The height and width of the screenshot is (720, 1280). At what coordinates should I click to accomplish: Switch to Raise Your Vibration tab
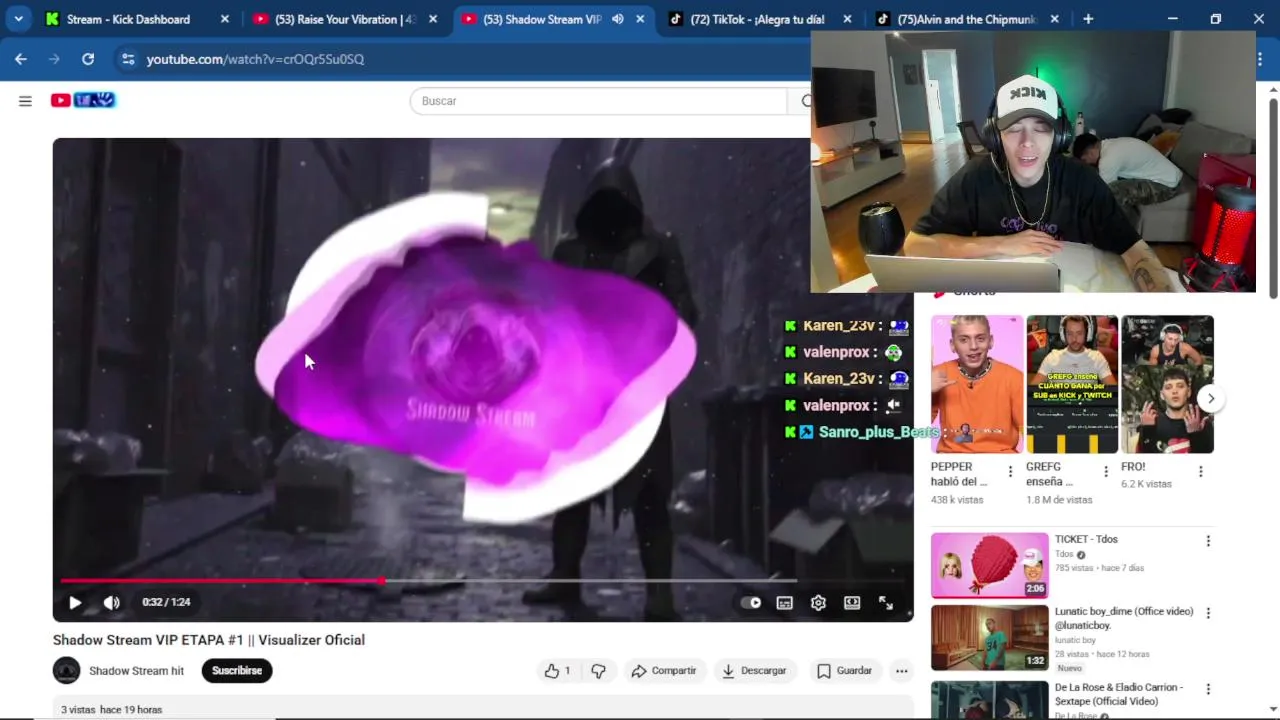coord(345,19)
